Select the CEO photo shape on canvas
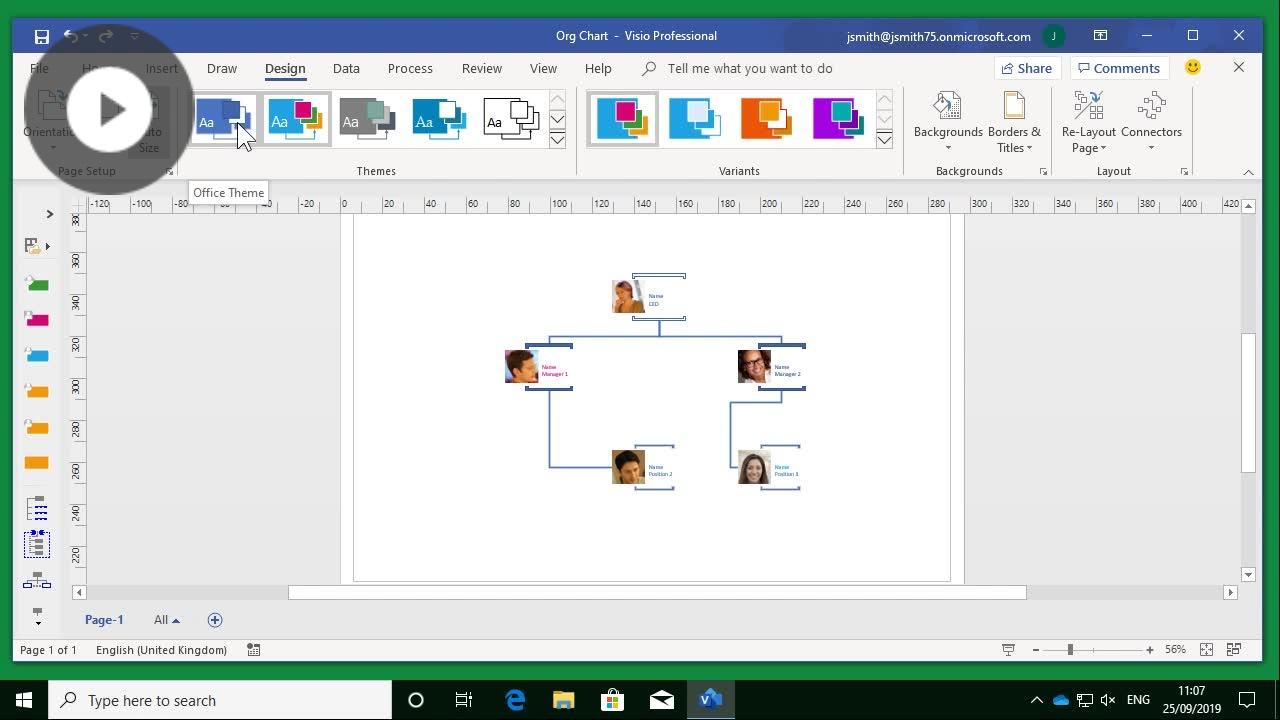 coord(628,296)
